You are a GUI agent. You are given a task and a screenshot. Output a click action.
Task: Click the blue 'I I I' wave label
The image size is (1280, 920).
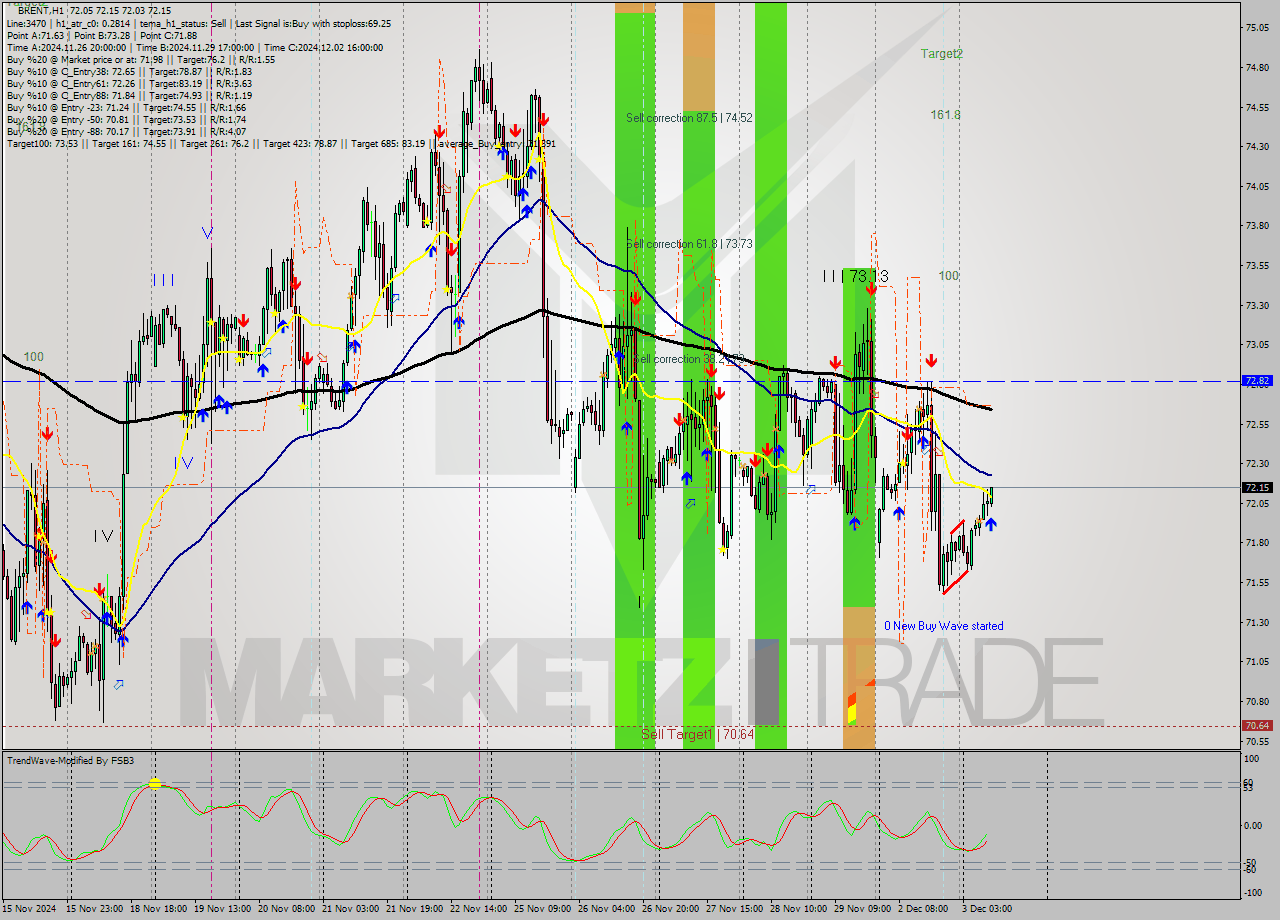pyautogui.click(x=164, y=280)
